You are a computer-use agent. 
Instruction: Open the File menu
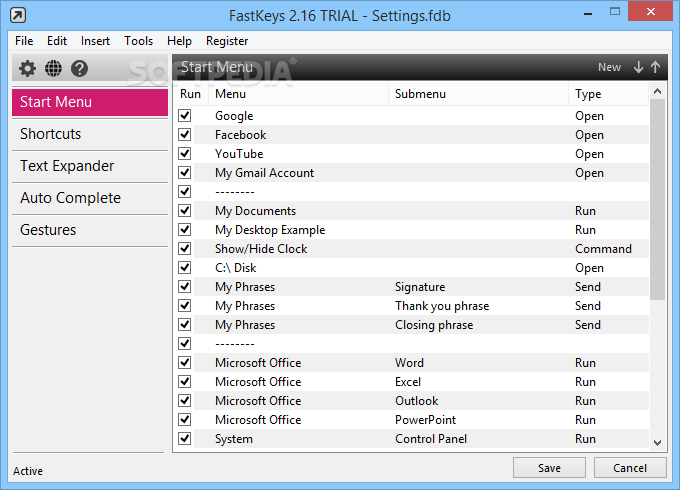tap(24, 41)
